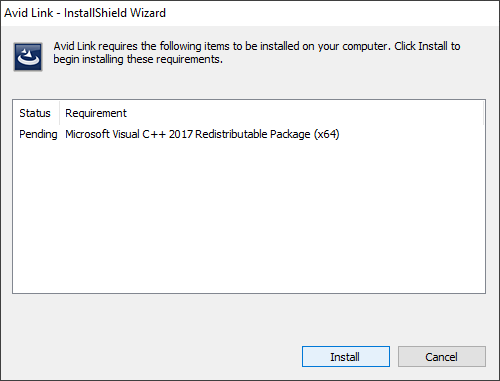Click empty space in the requirements list
The image size is (500, 381).
pyautogui.click(x=249, y=217)
